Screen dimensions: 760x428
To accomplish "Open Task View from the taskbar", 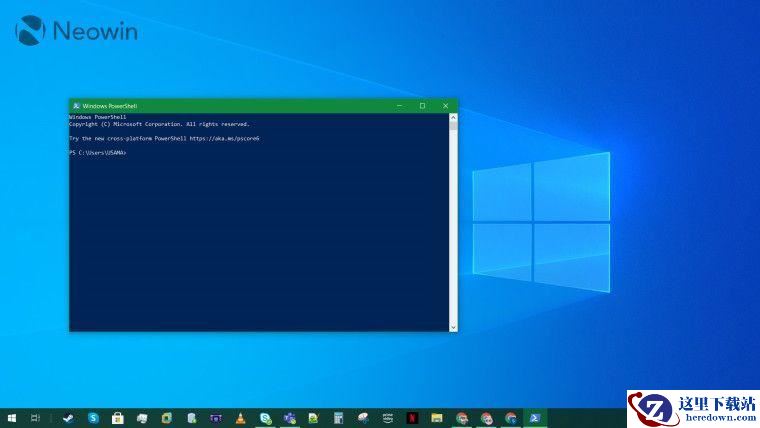I will [36, 418].
